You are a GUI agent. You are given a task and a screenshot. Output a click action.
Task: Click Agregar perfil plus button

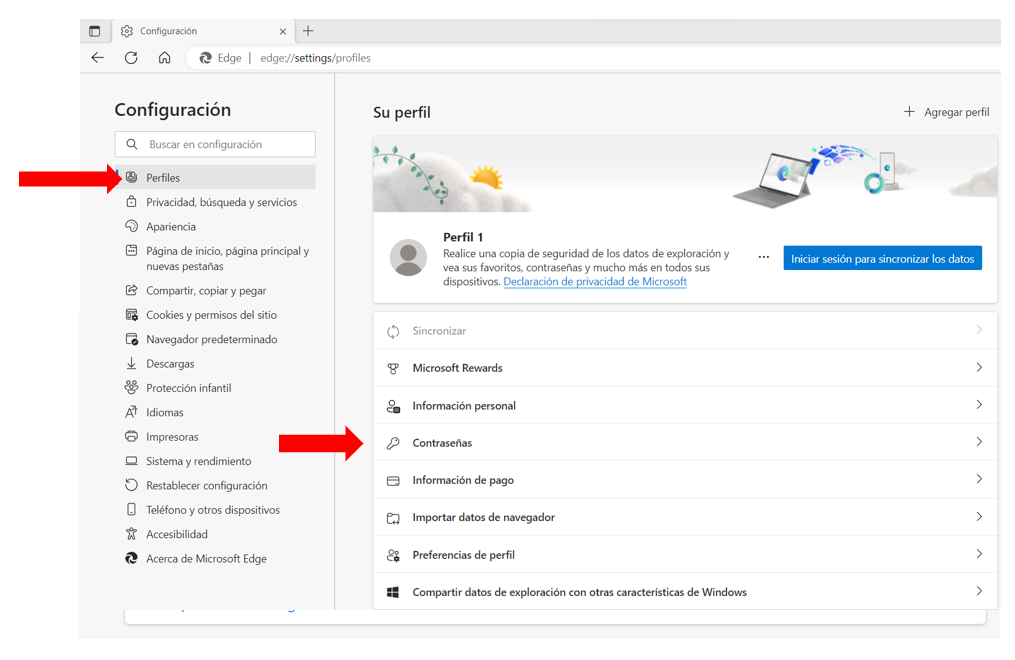click(x=946, y=112)
